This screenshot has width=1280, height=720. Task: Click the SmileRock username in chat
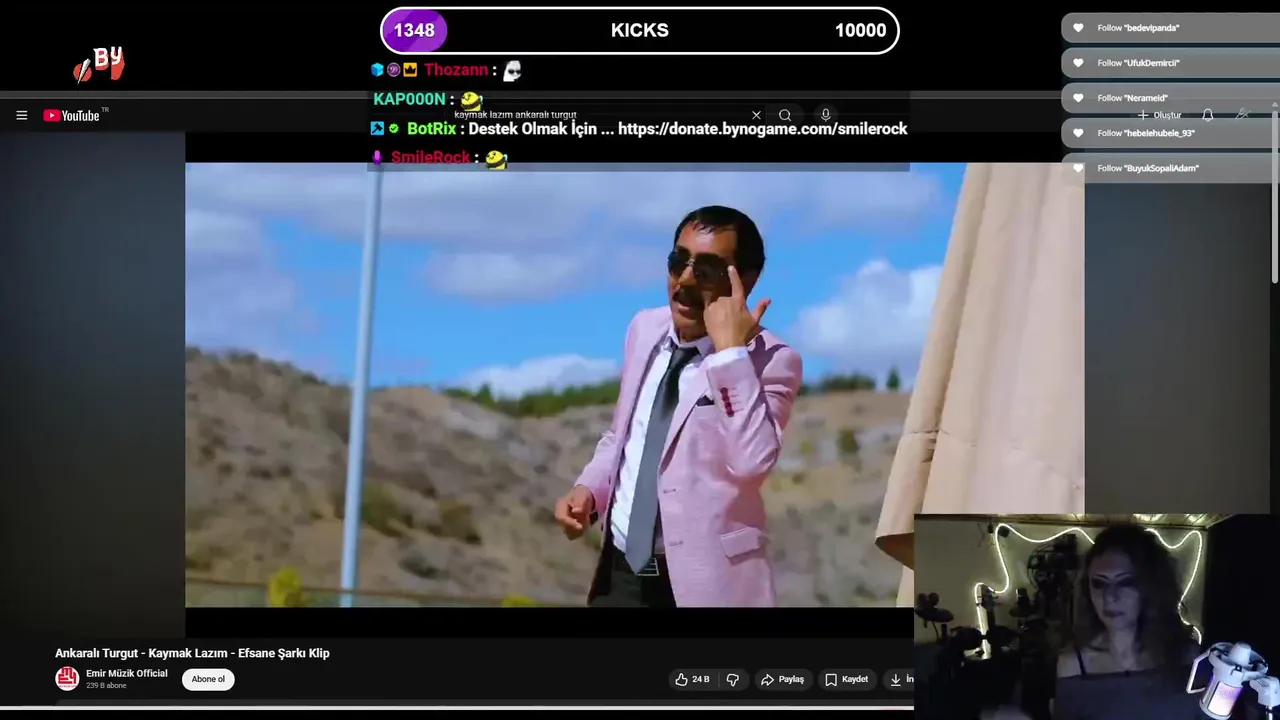click(x=430, y=158)
